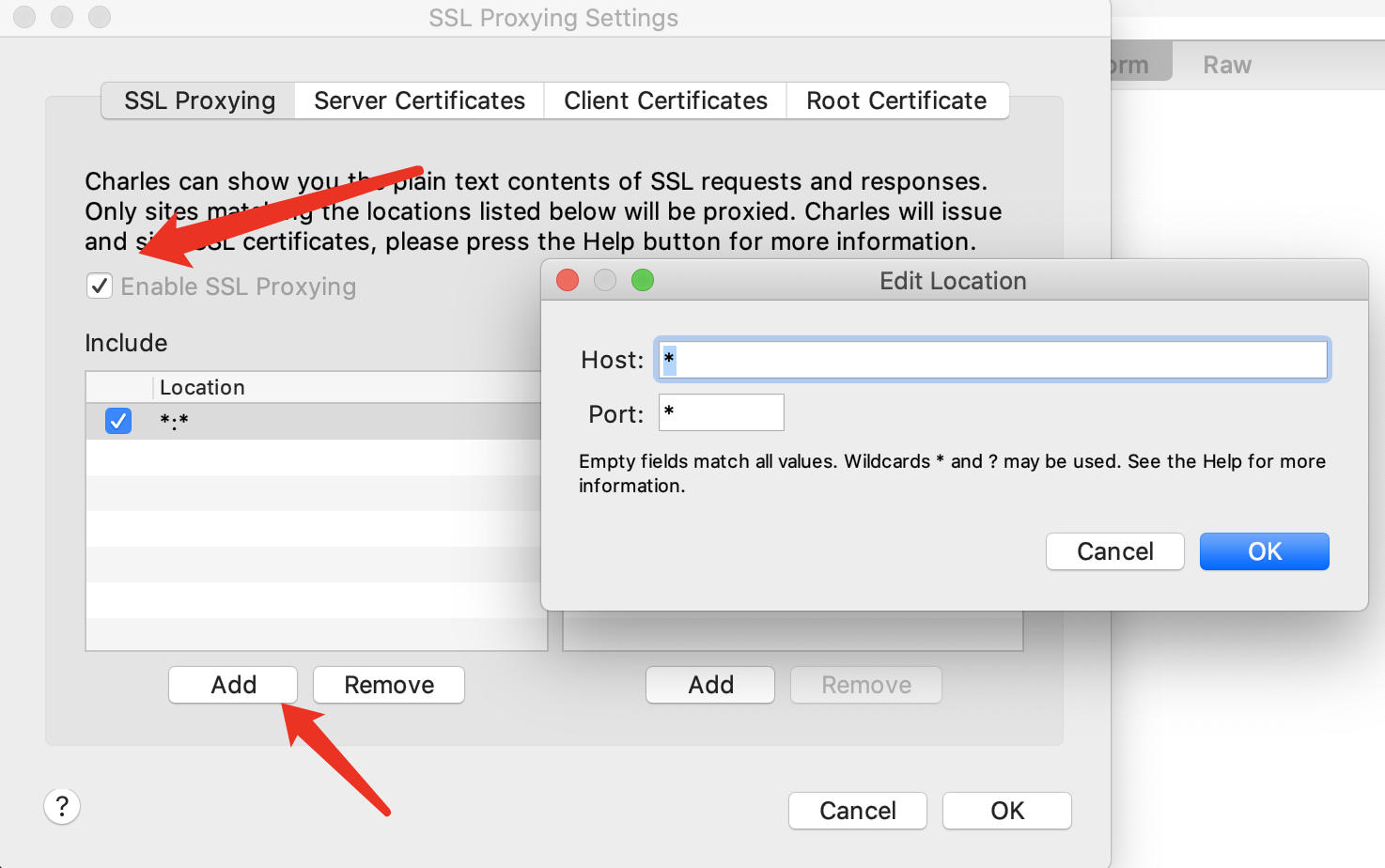
Task: Add a new Include location
Action: point(233,685)
